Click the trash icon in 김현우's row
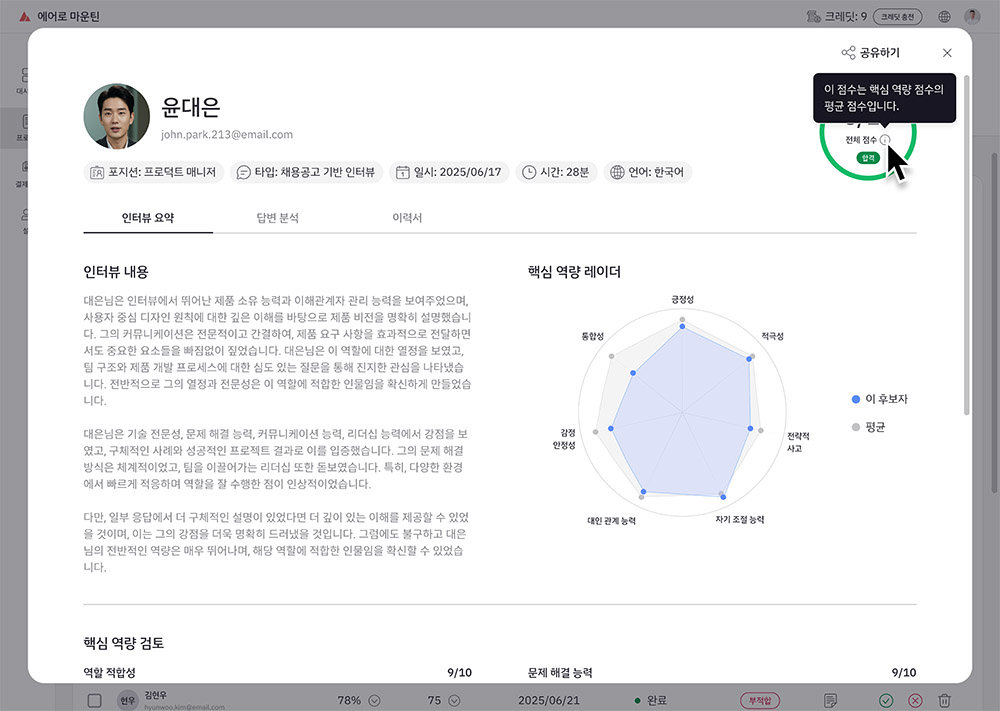 pos(945,700)
